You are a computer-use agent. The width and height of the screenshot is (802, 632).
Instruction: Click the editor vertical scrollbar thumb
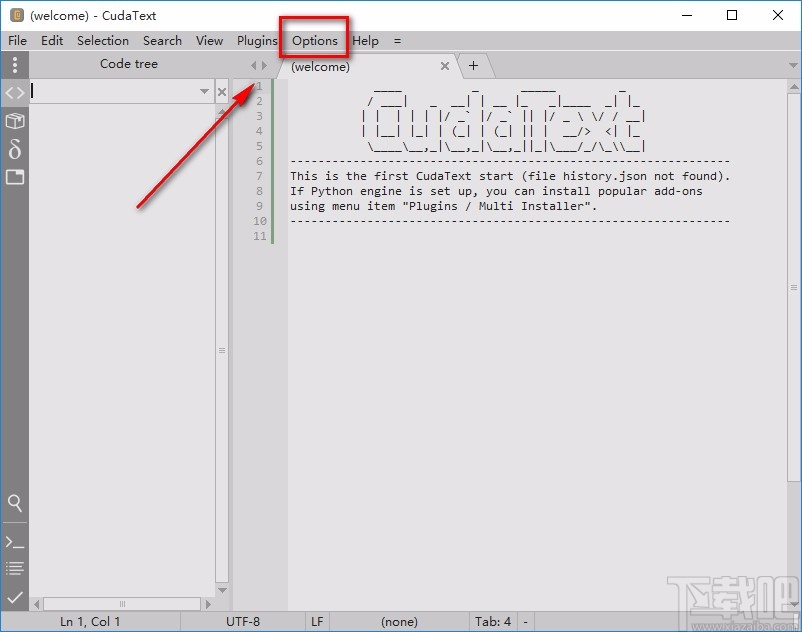(x=793, y=287)
